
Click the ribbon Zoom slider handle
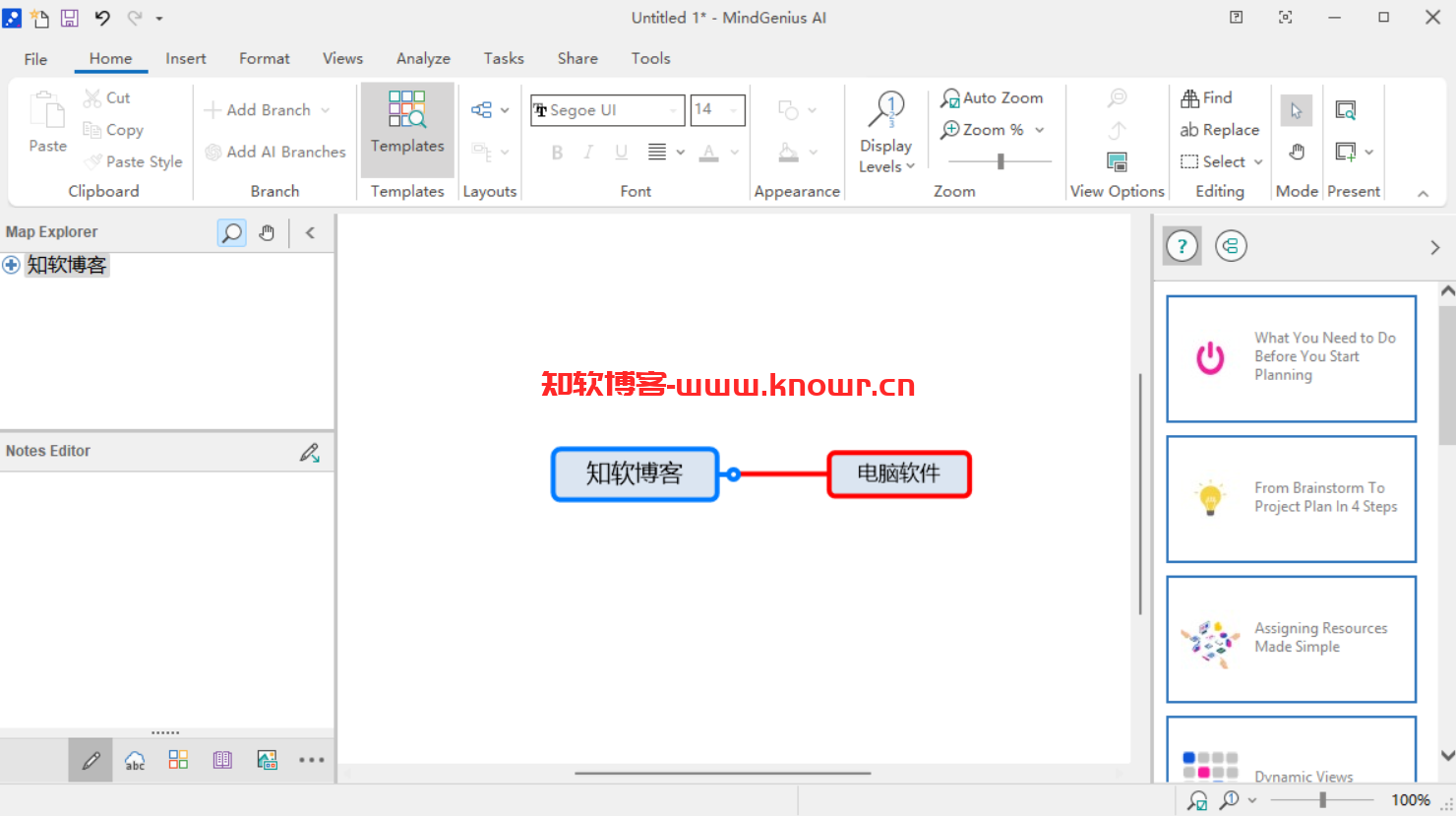1001,161
